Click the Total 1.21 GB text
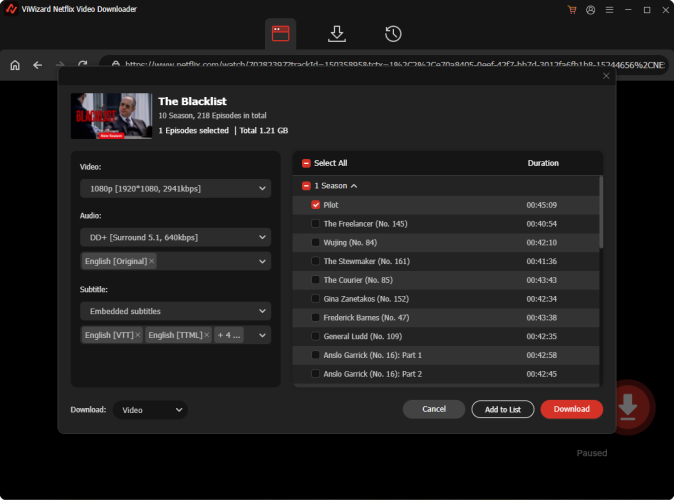Image resolution: width=674 pixels, height=500 pixels. pos(263,131)
